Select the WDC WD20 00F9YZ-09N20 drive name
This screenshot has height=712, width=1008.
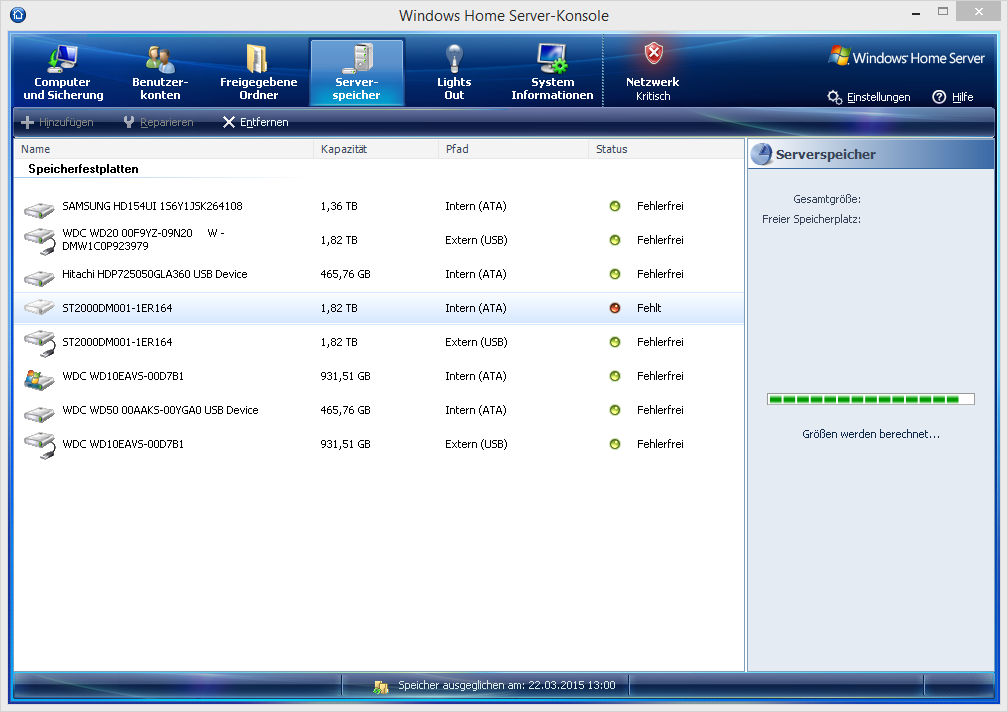pos(143,240)
